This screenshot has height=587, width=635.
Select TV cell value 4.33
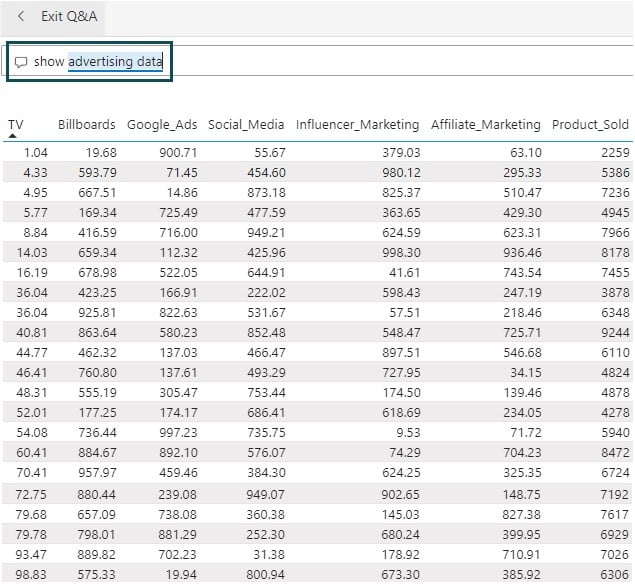coord(36,173)
